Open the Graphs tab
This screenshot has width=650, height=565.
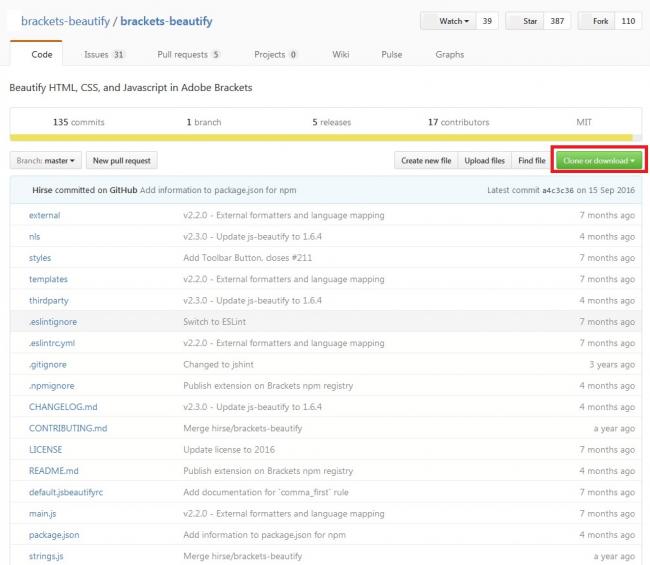pos(449,54)
